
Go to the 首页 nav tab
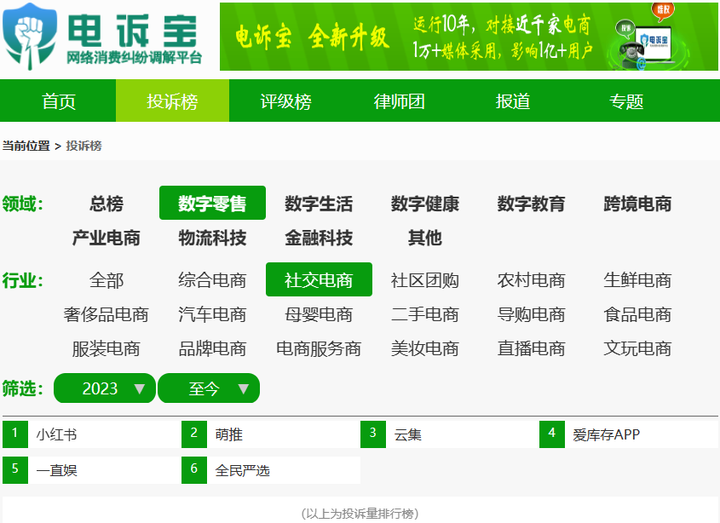[x=58, y=101]
